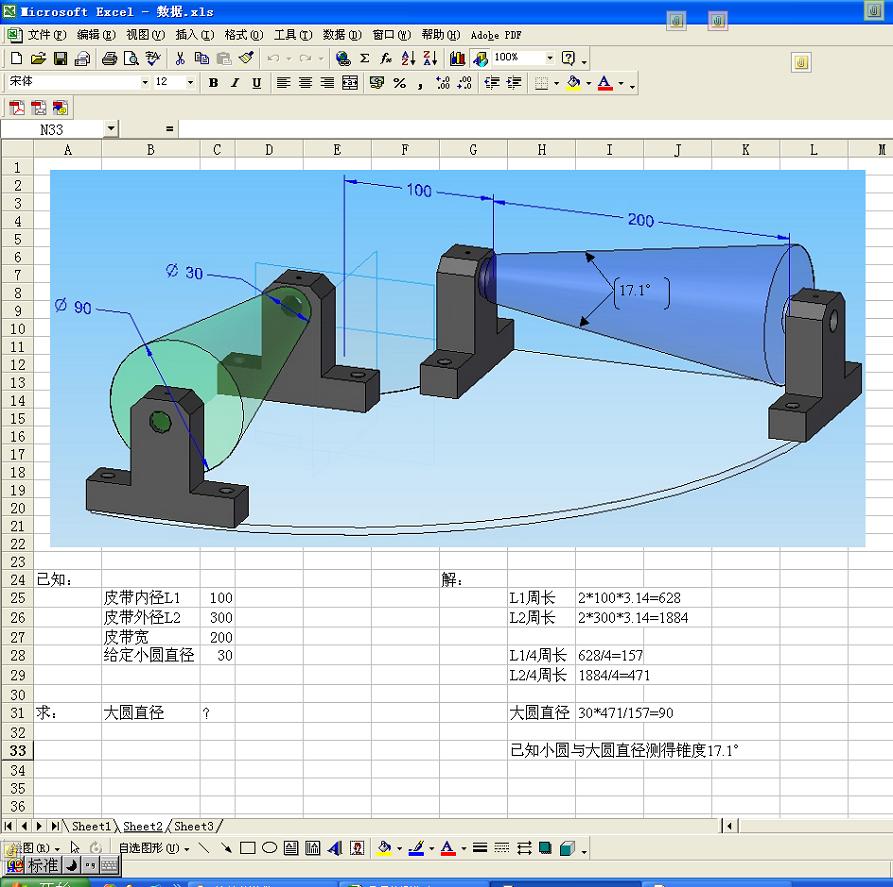Insert WordArt from the Drawing toolbar
This screenshot has height=887, width=893.
(335, 848)
